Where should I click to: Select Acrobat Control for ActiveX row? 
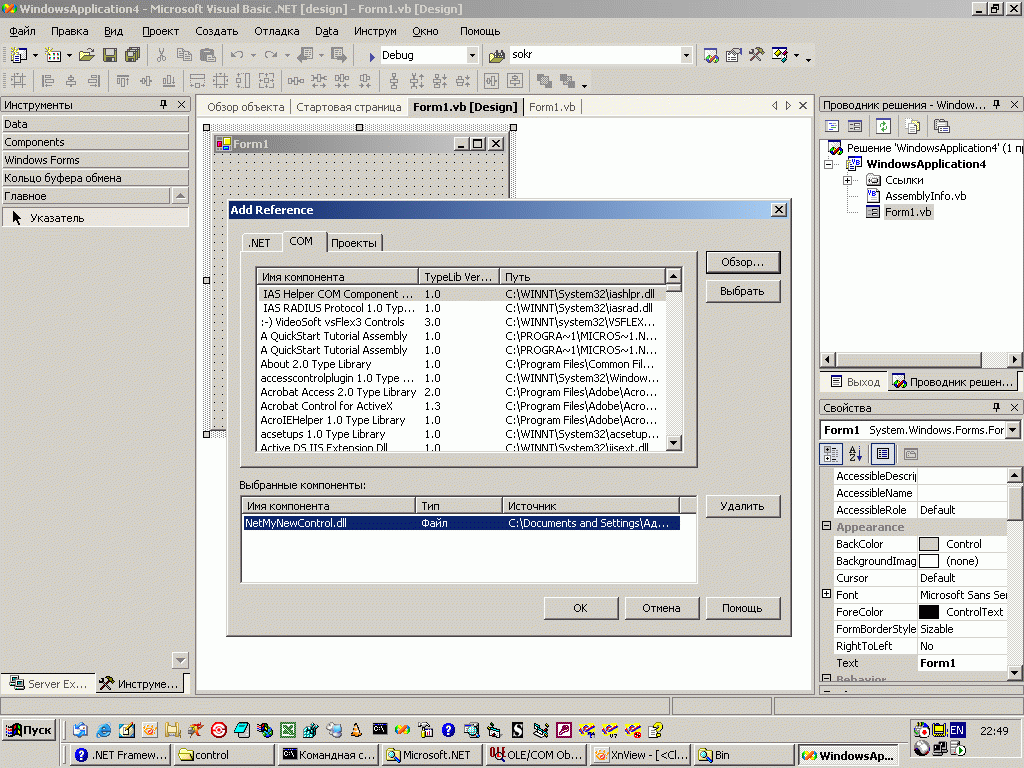click(461, 406)
